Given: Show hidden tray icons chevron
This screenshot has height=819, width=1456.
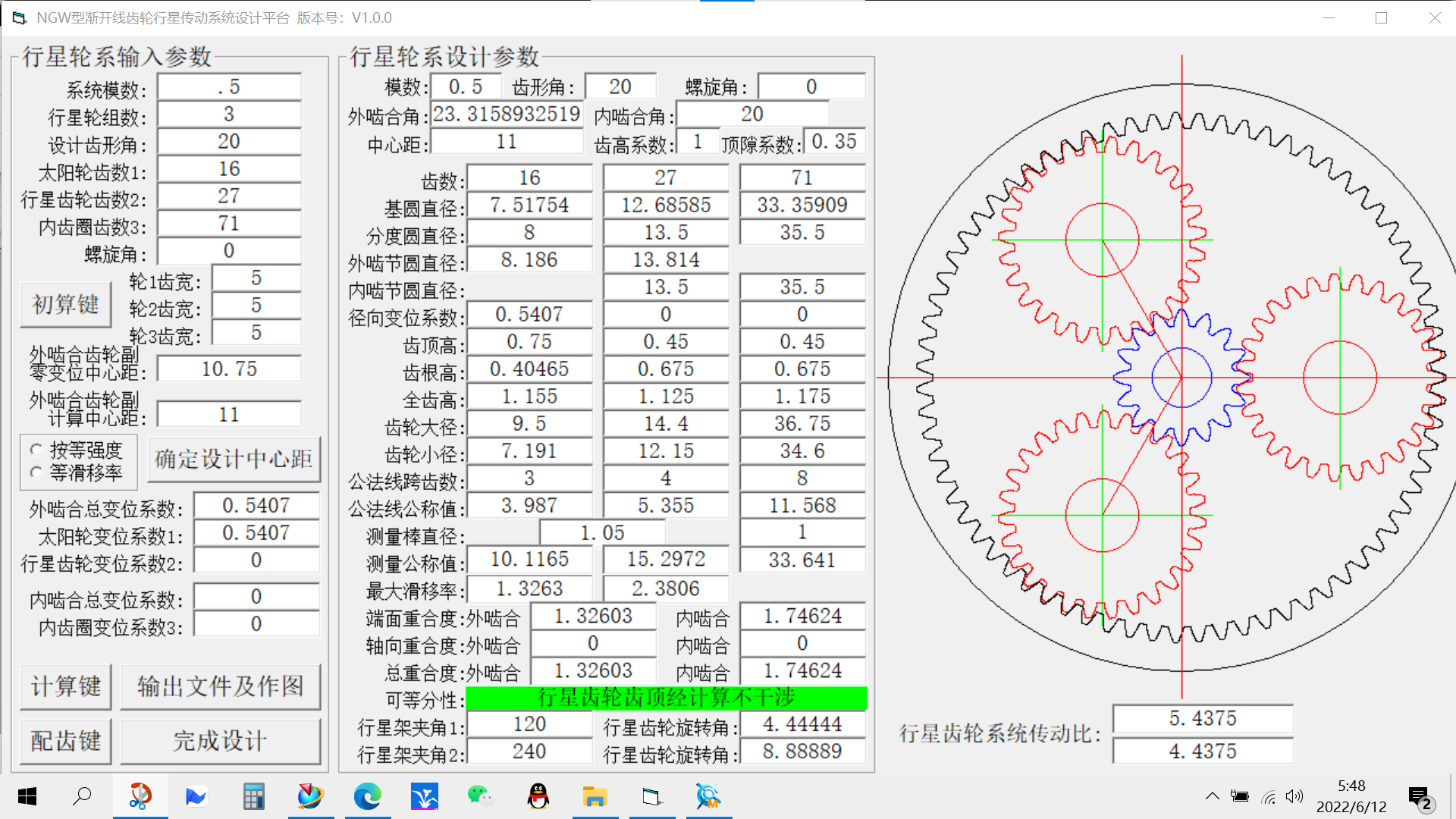Looking at the screenshot, I should [1212, 796].
